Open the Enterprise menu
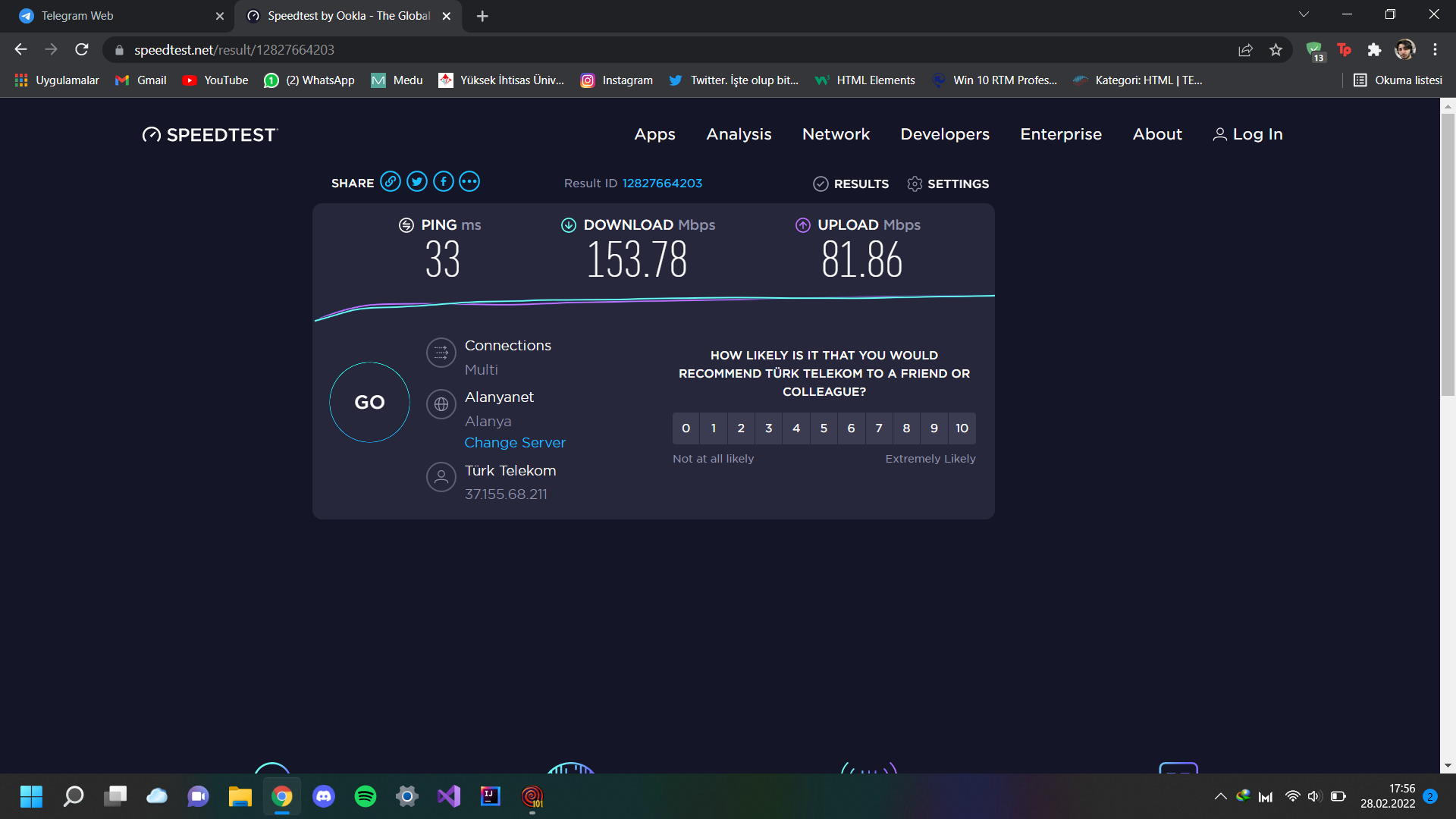 1061,134
